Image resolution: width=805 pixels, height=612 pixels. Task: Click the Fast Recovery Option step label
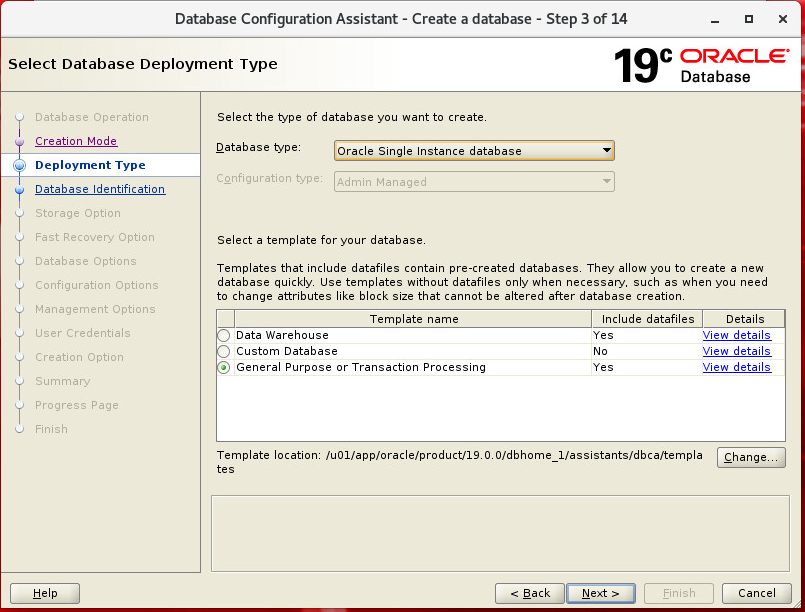click(x=95, y=237)
